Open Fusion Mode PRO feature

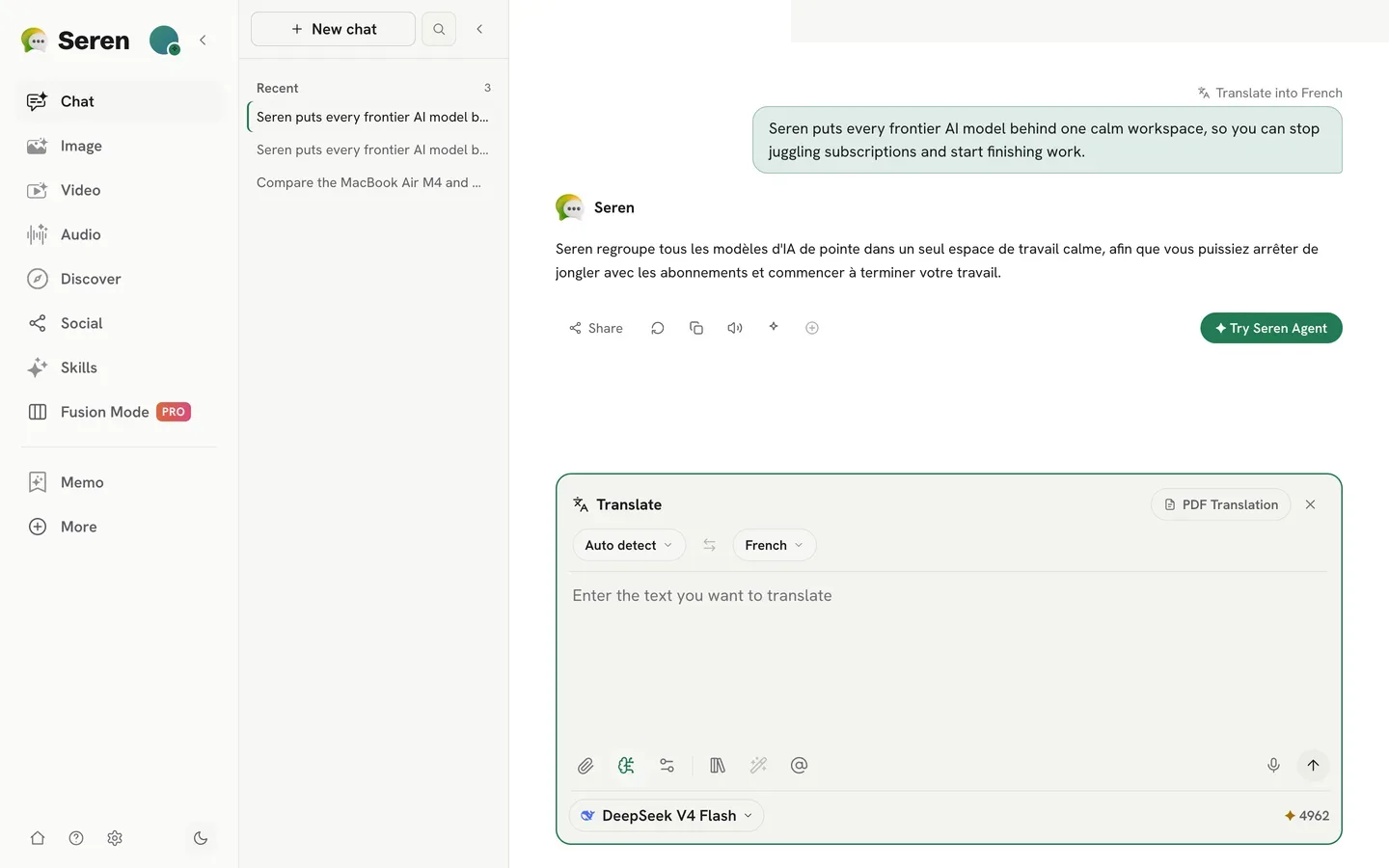click(x=120, y=412)
